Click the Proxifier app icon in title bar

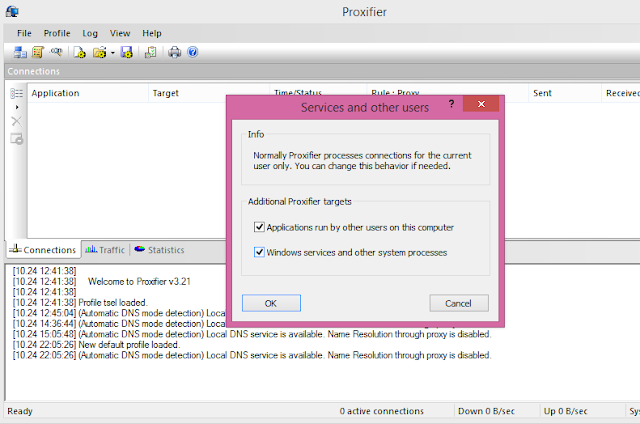click(x=12, y=11)
